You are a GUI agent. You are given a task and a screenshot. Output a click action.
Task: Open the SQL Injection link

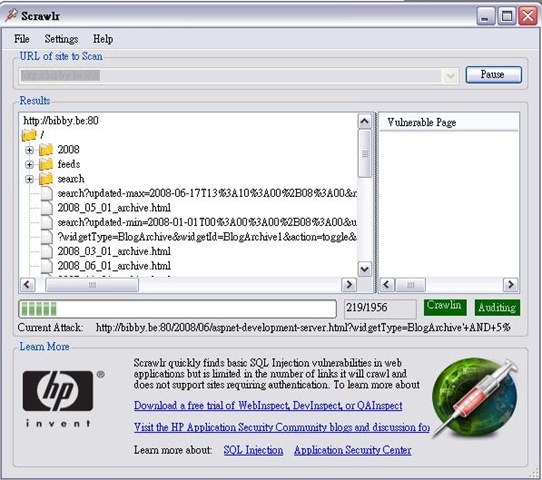(x=253, y=450)
